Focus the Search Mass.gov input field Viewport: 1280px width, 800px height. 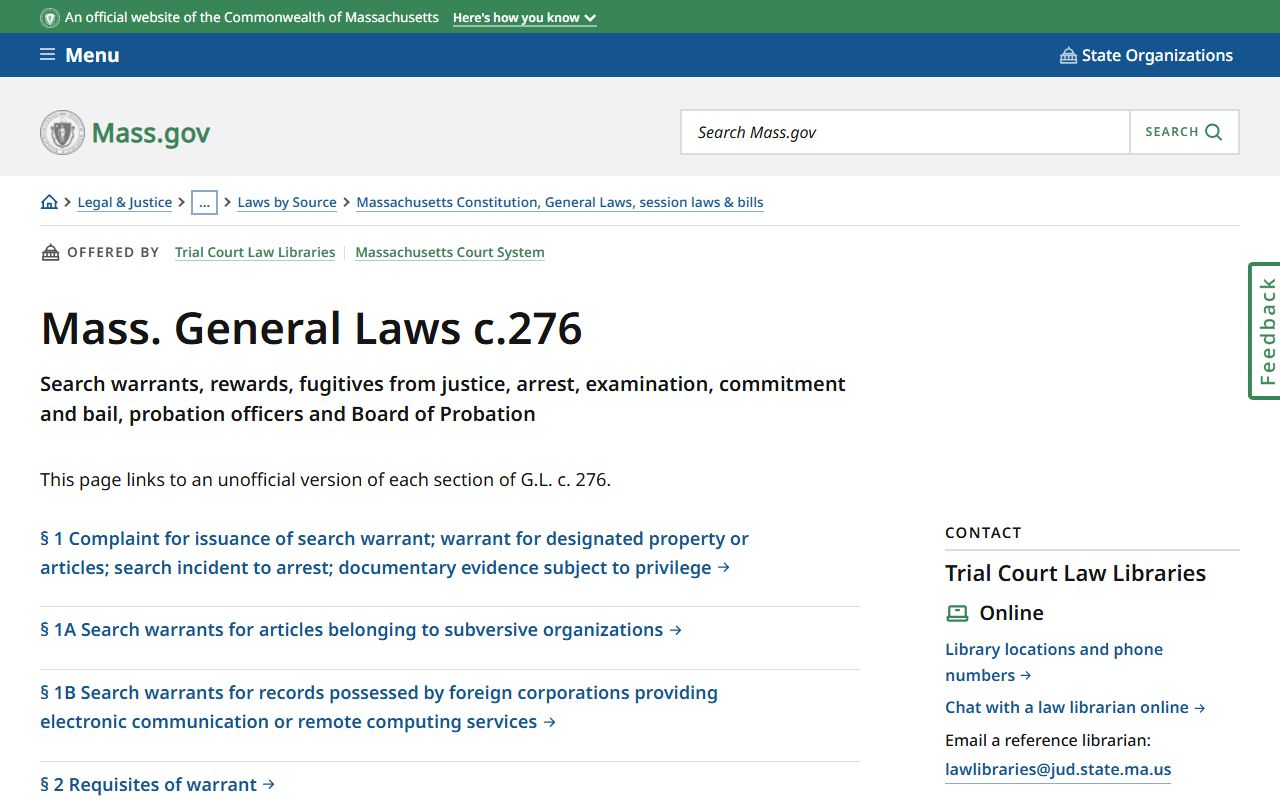click(x=905, y=132)
